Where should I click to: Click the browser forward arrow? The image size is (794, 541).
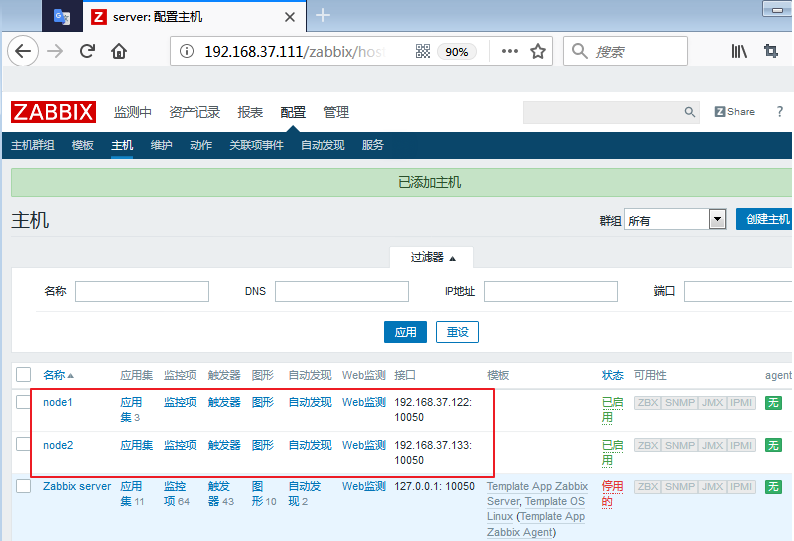55,51
